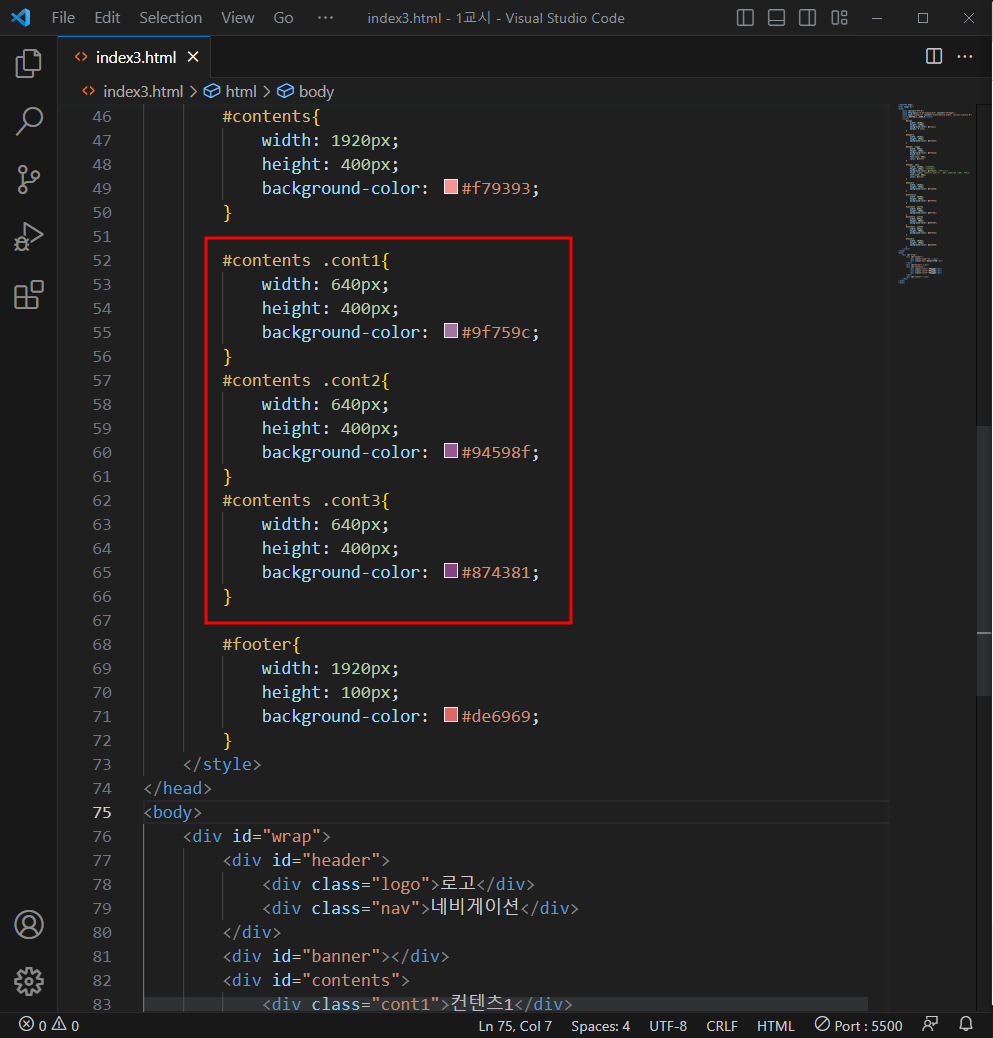Click the </head> closing tag
Screen dimensions: 993x1038
[x=177, y=788]
